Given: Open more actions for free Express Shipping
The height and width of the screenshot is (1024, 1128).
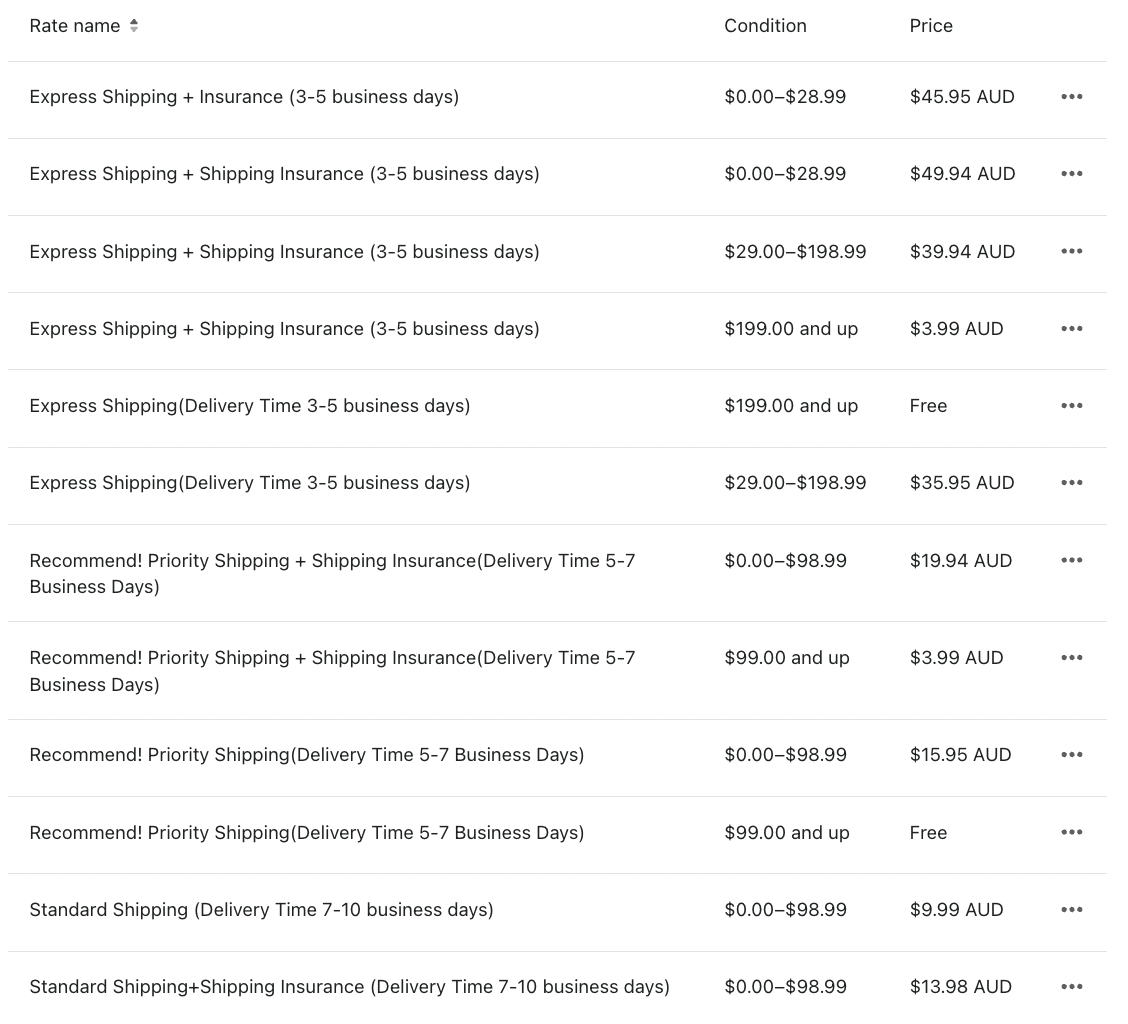Looking at the screenshot, I should (1071, 406).
